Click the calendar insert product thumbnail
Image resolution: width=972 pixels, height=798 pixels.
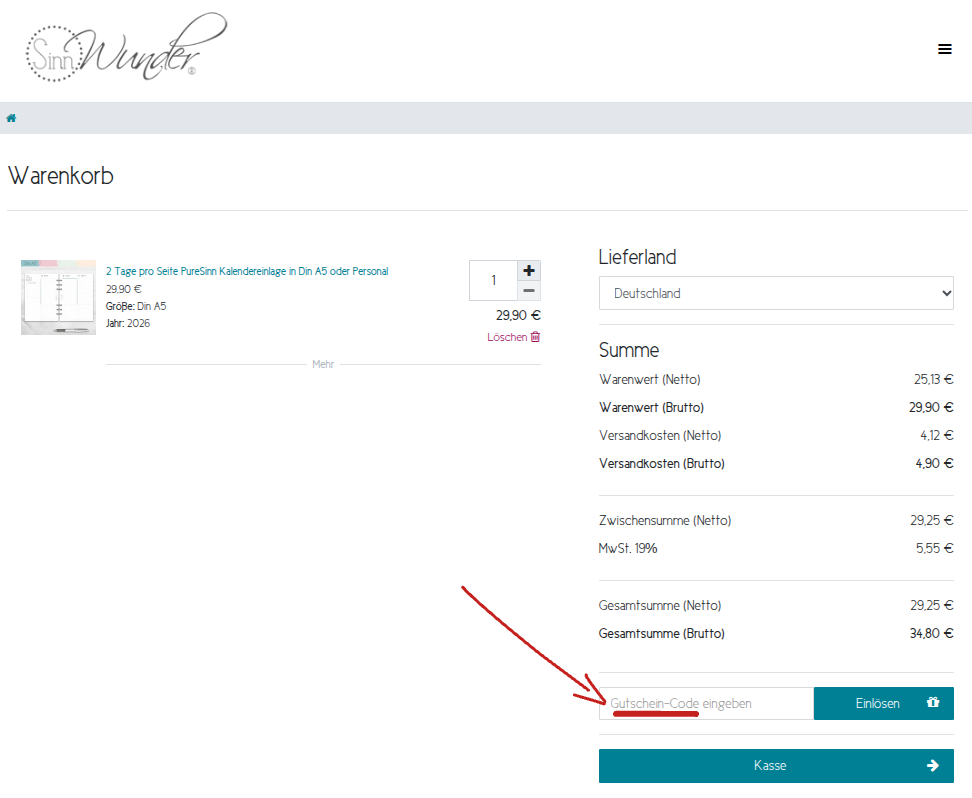click(58, 297)
